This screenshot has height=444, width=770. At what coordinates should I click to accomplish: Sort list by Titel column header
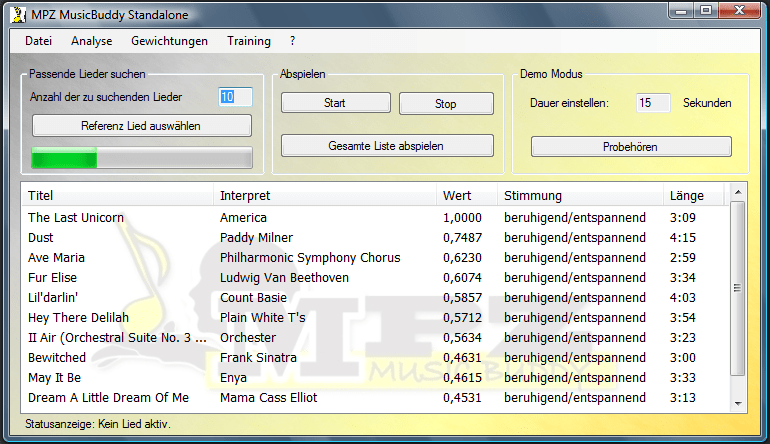117,195
